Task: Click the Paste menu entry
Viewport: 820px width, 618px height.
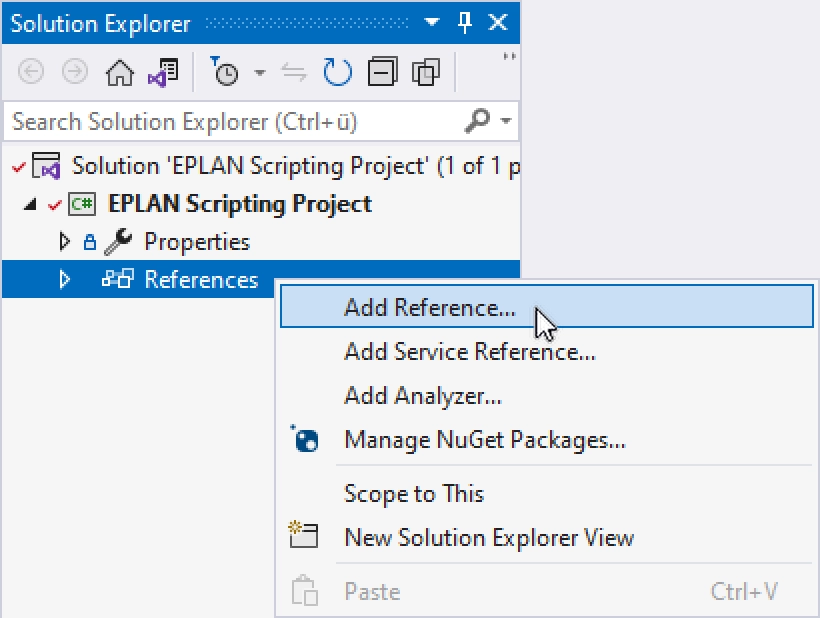Action: (547, 592)
